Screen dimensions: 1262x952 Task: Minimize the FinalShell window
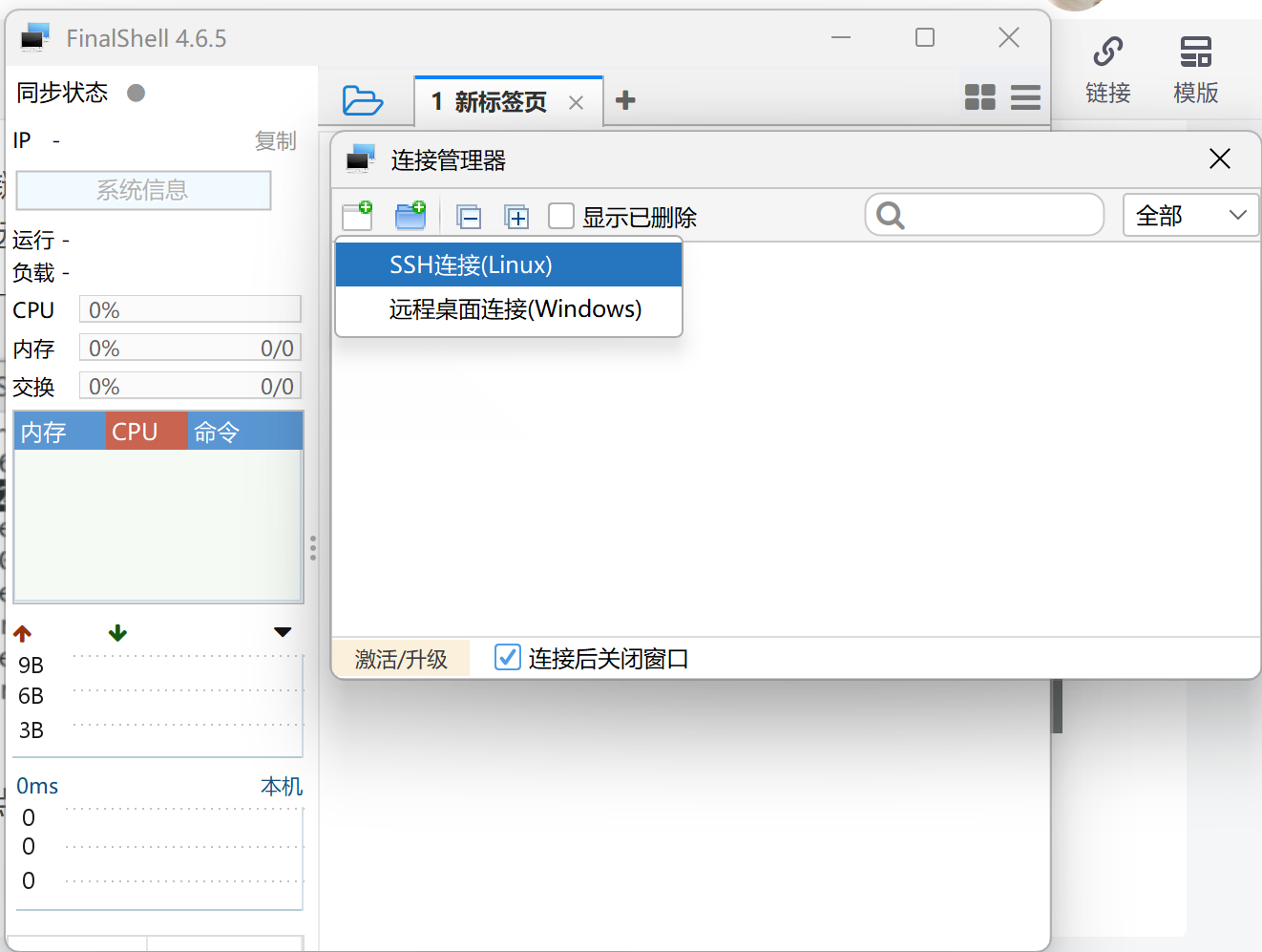pyautogui.click(x=841, y=38)
